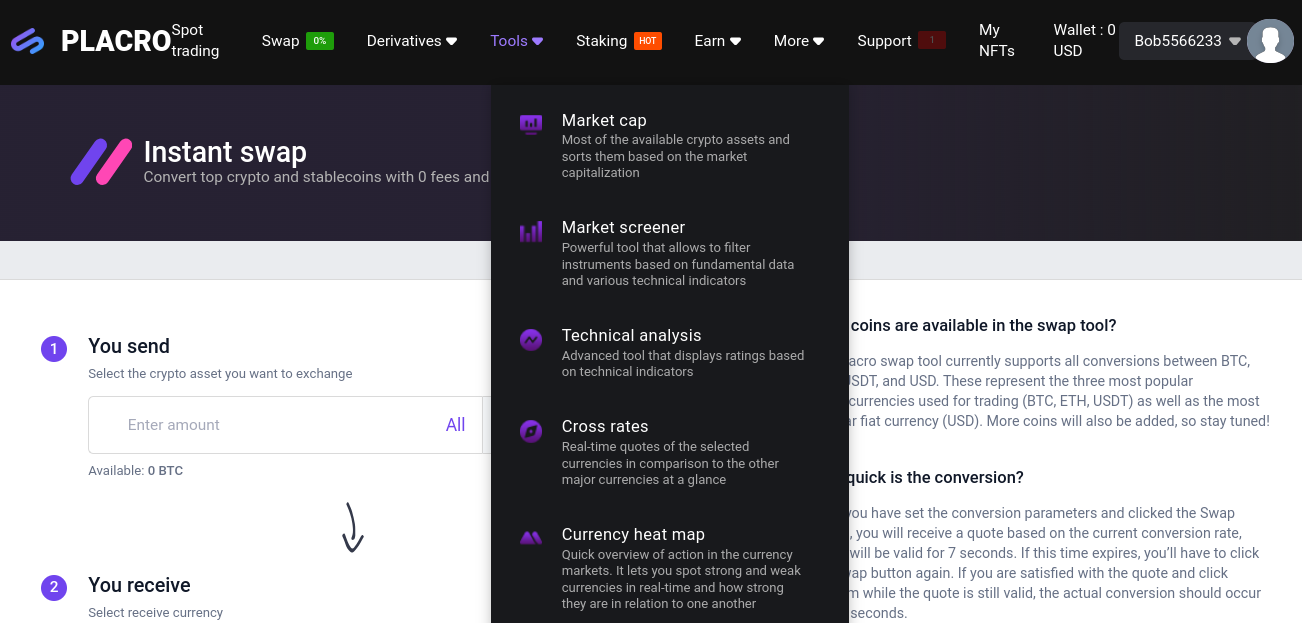This screenshot has width=1302, height=623.
Task: Click the PLACRO logo icon
Action: (28, 41)
